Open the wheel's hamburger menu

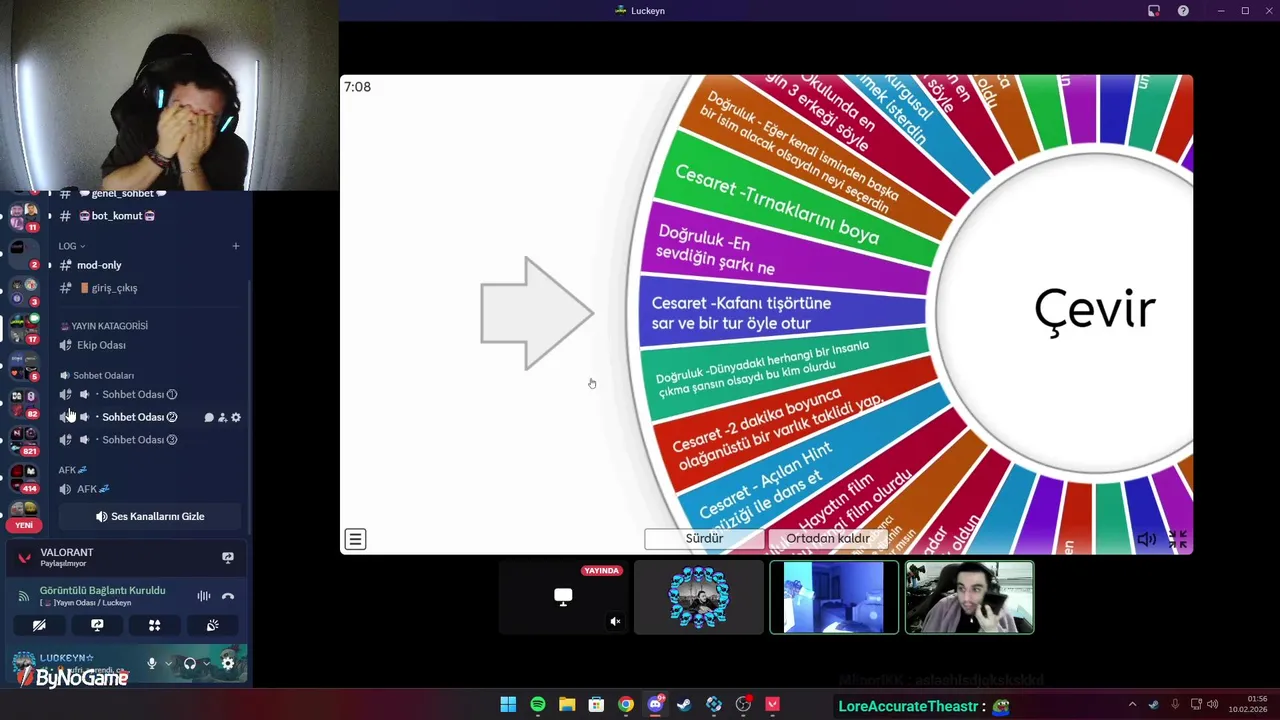[x=355, y=540]
